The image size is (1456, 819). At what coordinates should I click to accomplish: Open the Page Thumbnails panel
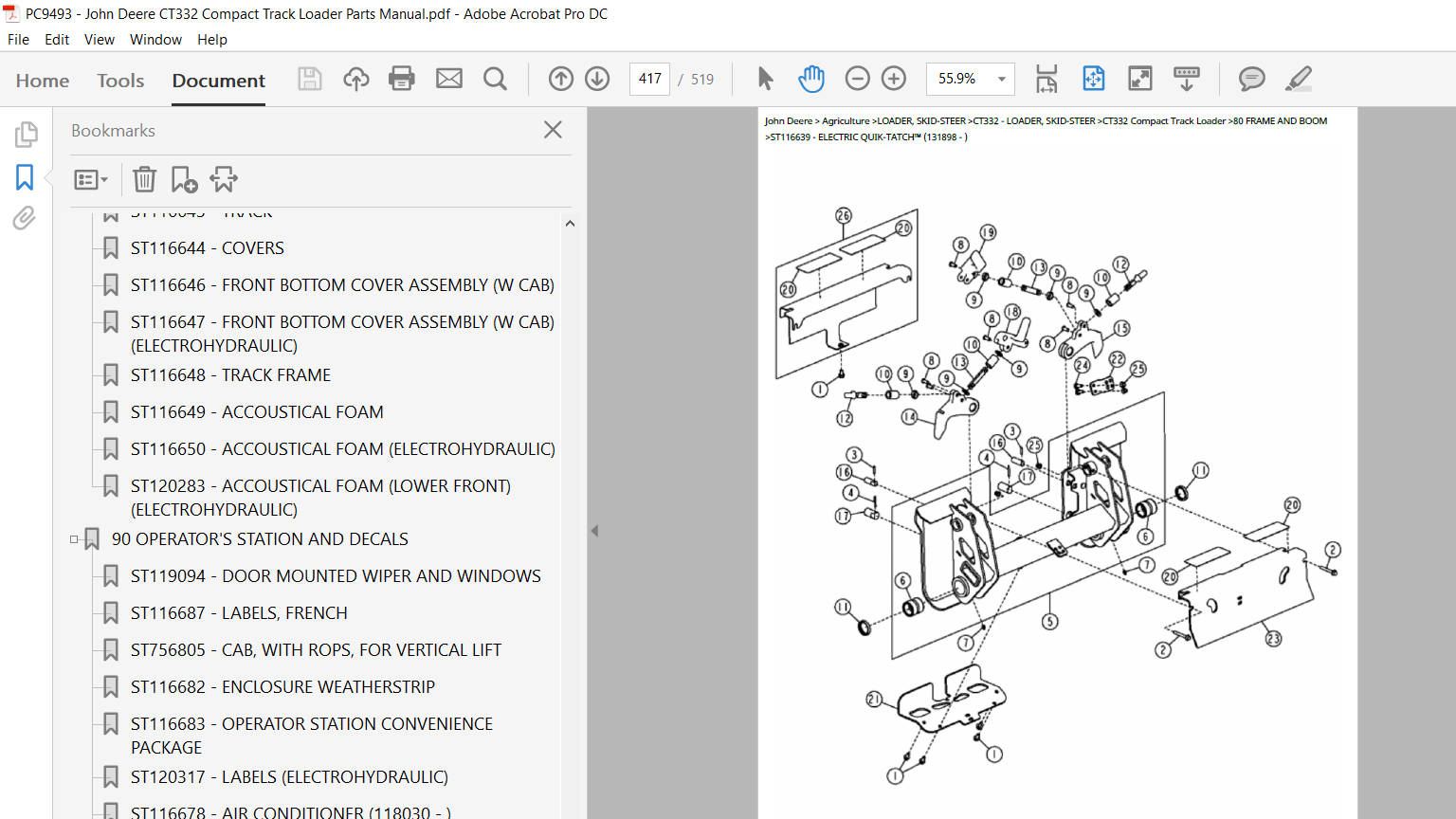(x=26, y=135)
